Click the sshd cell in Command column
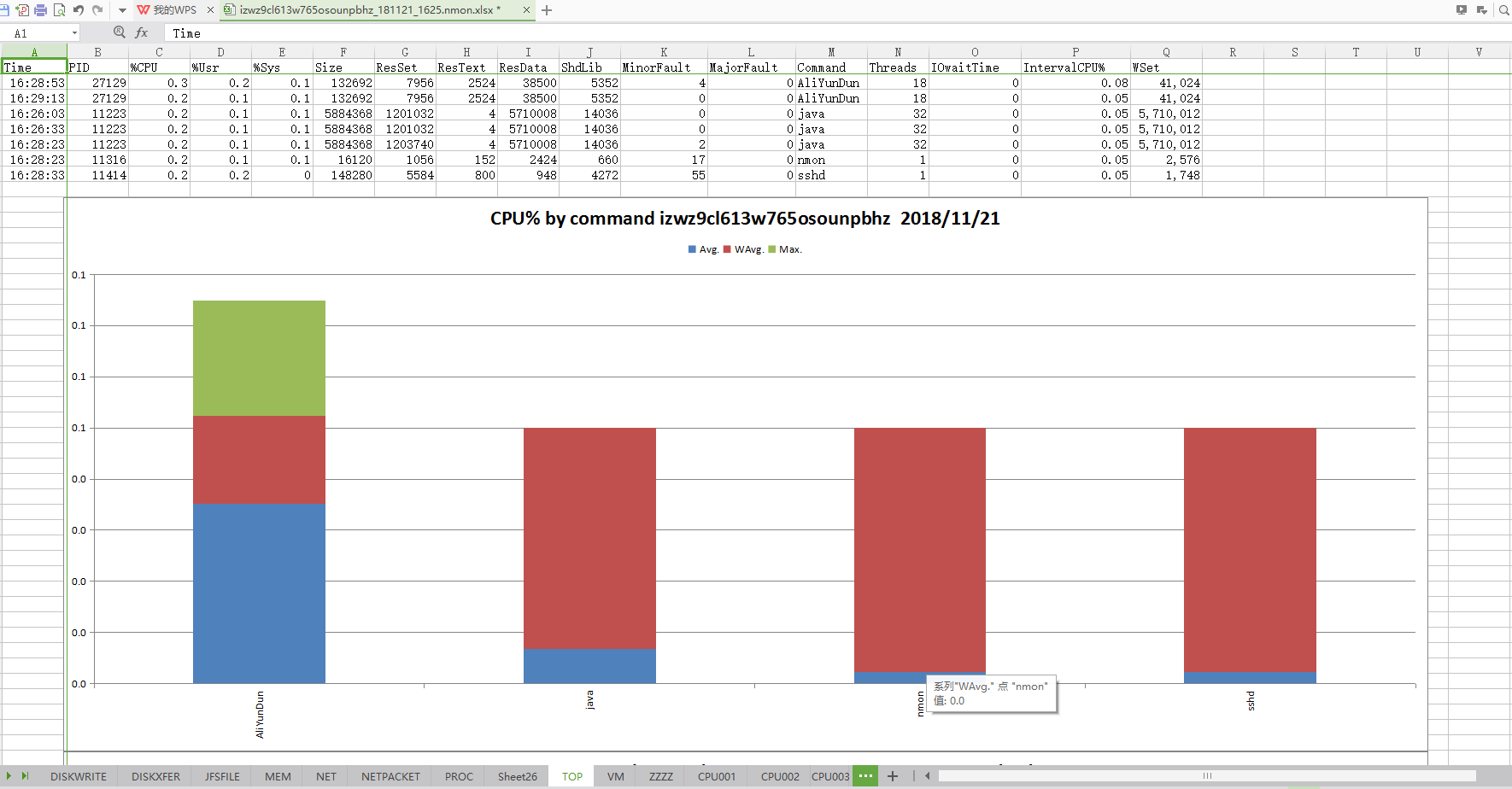The width and height of the screenshot is (1512, 789). tap(831, 175)
